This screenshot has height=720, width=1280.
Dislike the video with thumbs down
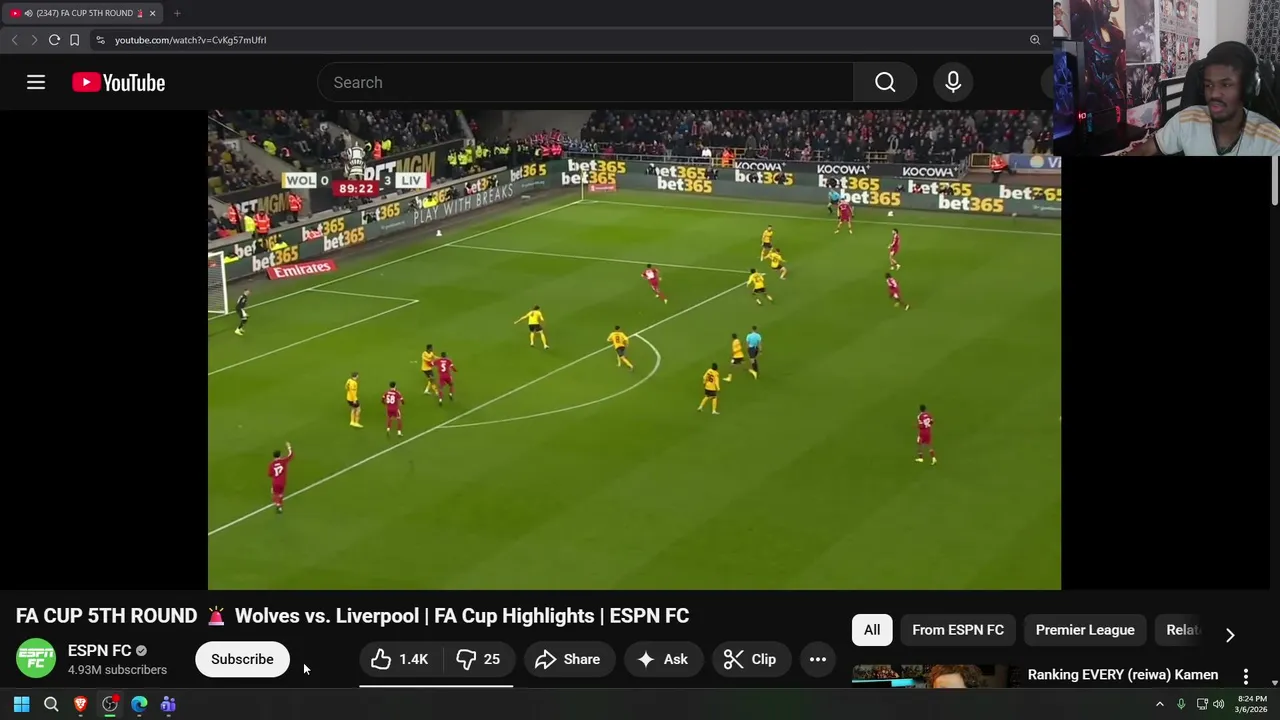pyautogui.click(x=478, y=659)
